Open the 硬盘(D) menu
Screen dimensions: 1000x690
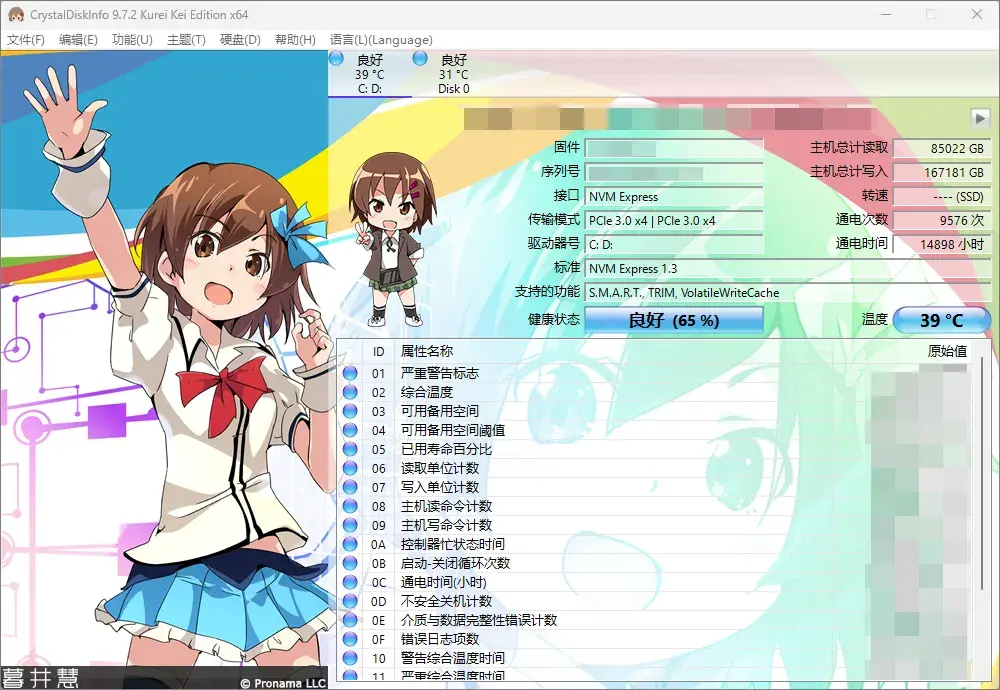240,40
